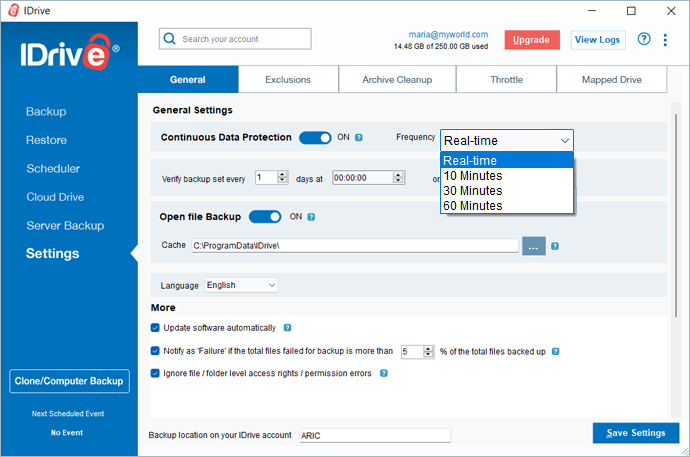Go to Backup in the sidebar
The width and height of the screenshot is (690, 457).
coord(46,112)
